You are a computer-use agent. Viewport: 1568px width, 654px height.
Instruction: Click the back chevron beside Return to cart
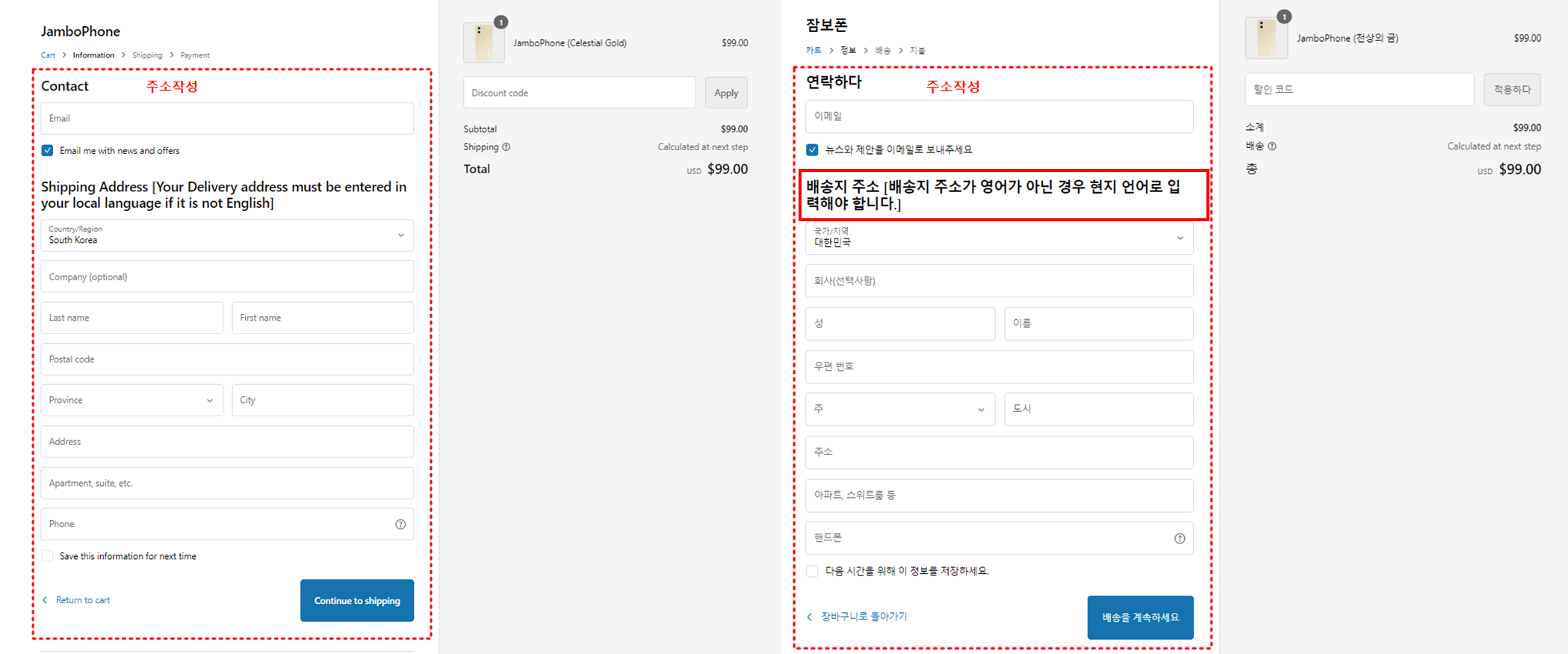45,600
